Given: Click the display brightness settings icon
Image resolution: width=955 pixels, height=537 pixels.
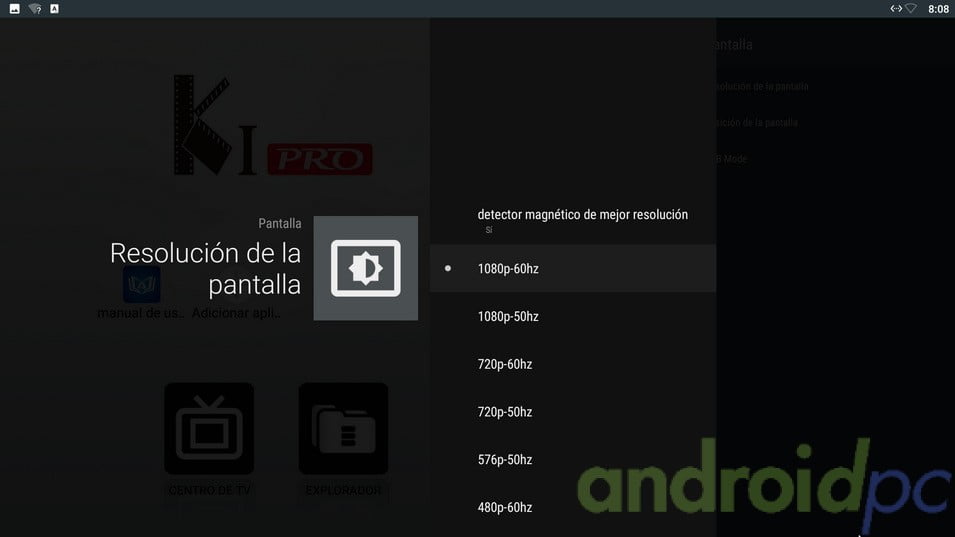Looking at the screenshot, I should (365, 268).
